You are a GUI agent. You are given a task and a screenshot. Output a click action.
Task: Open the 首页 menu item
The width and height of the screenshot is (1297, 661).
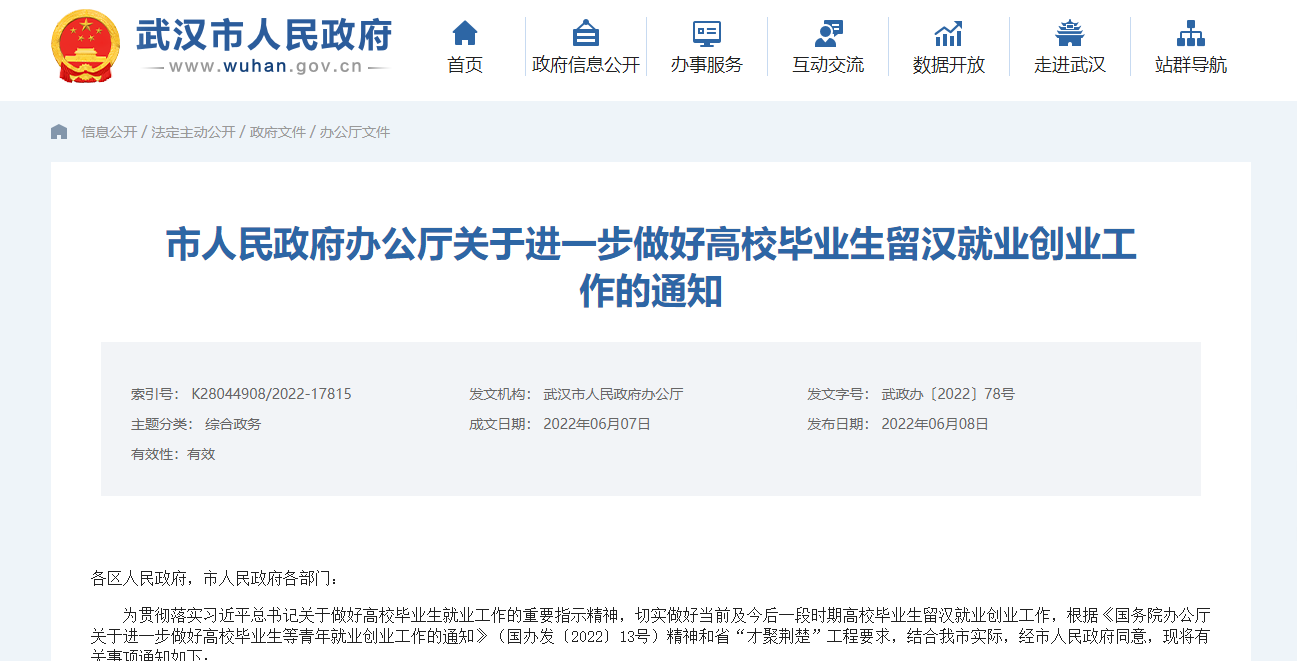465,65
